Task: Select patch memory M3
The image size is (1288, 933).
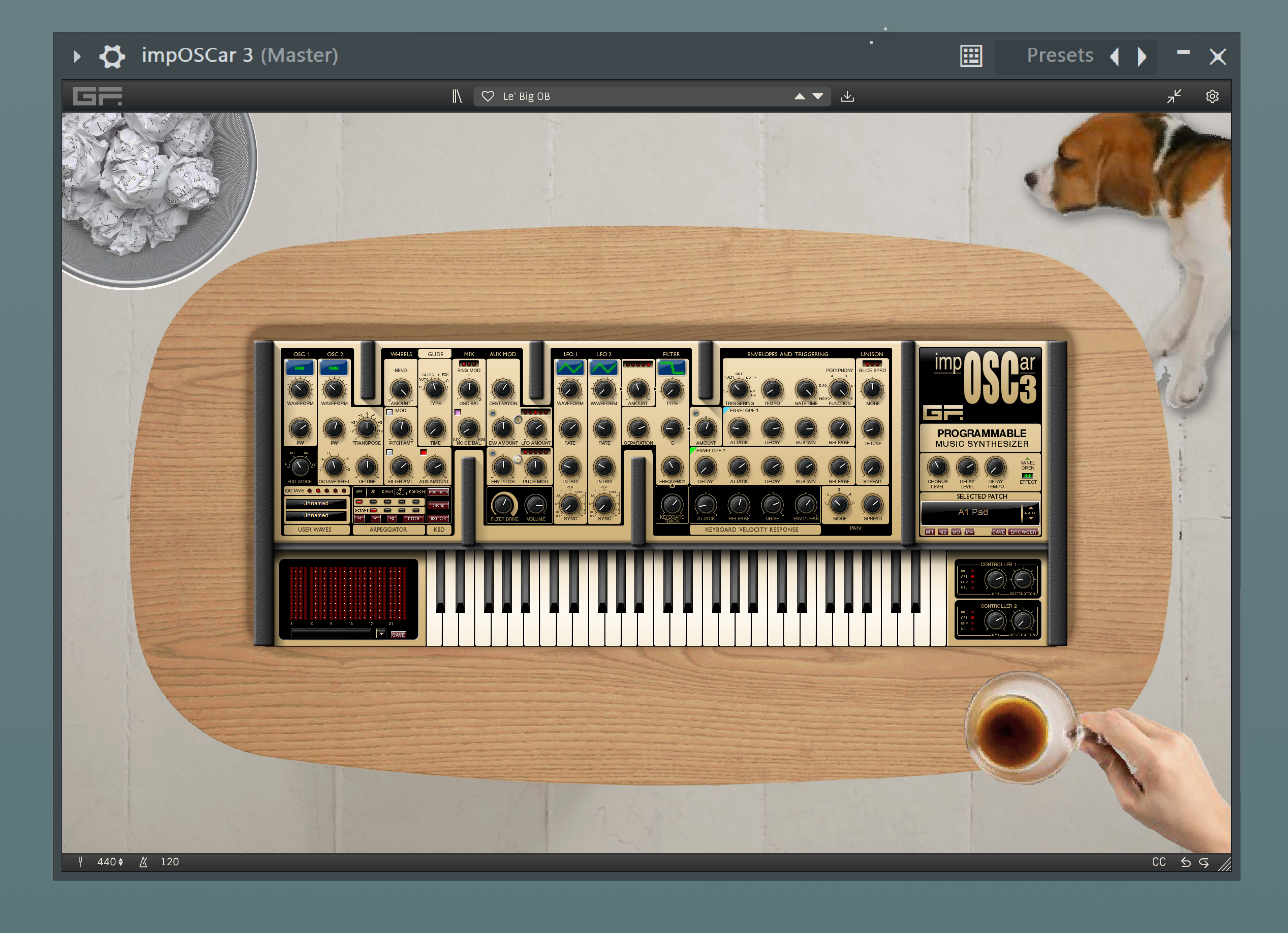Action: pyautogui.click(x=956, y=532)
